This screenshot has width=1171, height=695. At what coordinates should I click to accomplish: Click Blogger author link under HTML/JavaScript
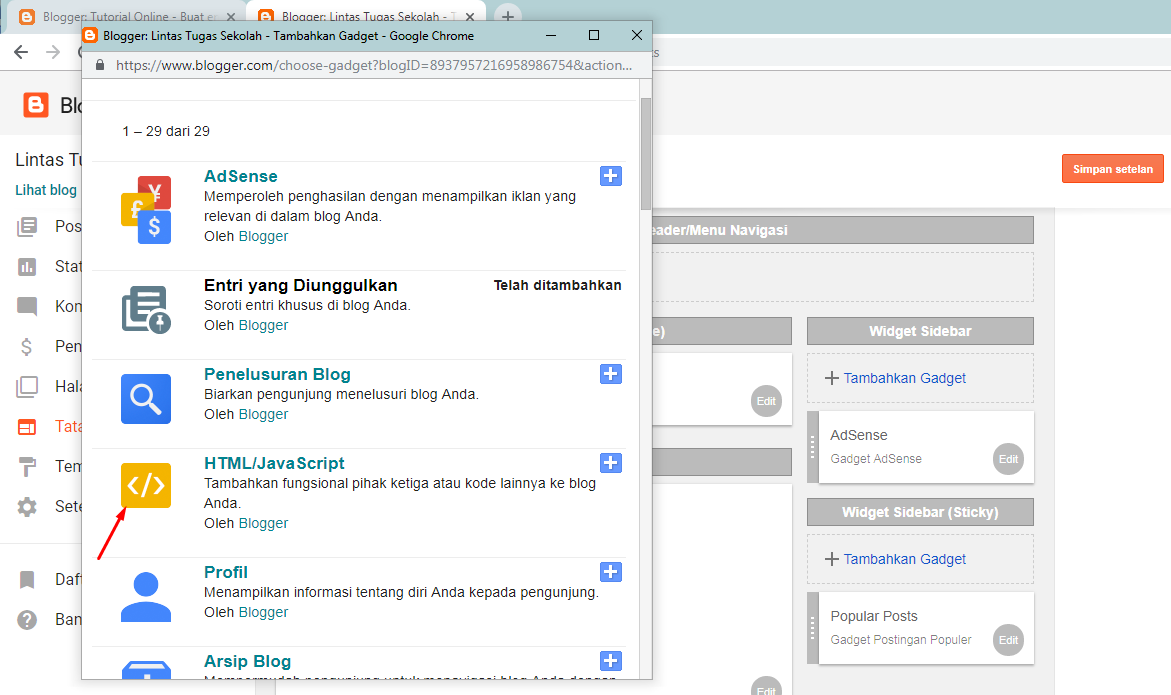pyautogui.click(x=263, y=523)
